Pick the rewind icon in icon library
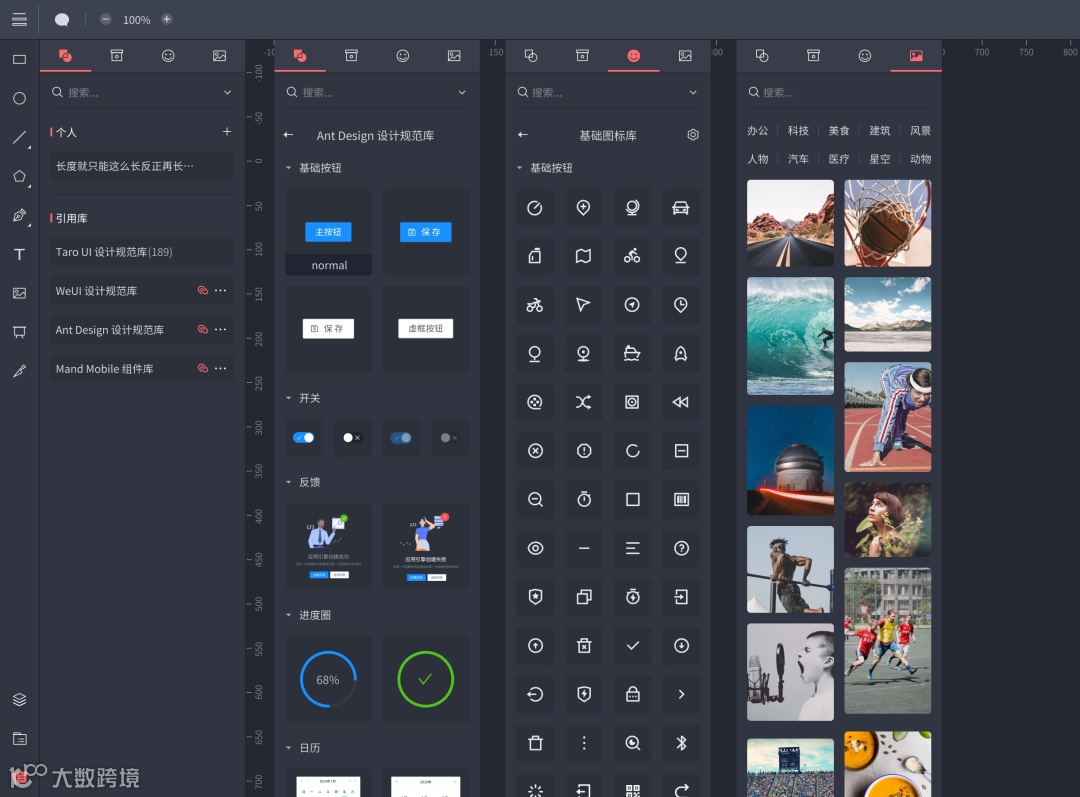The image size is (1080, 797). tap(681, 402)
